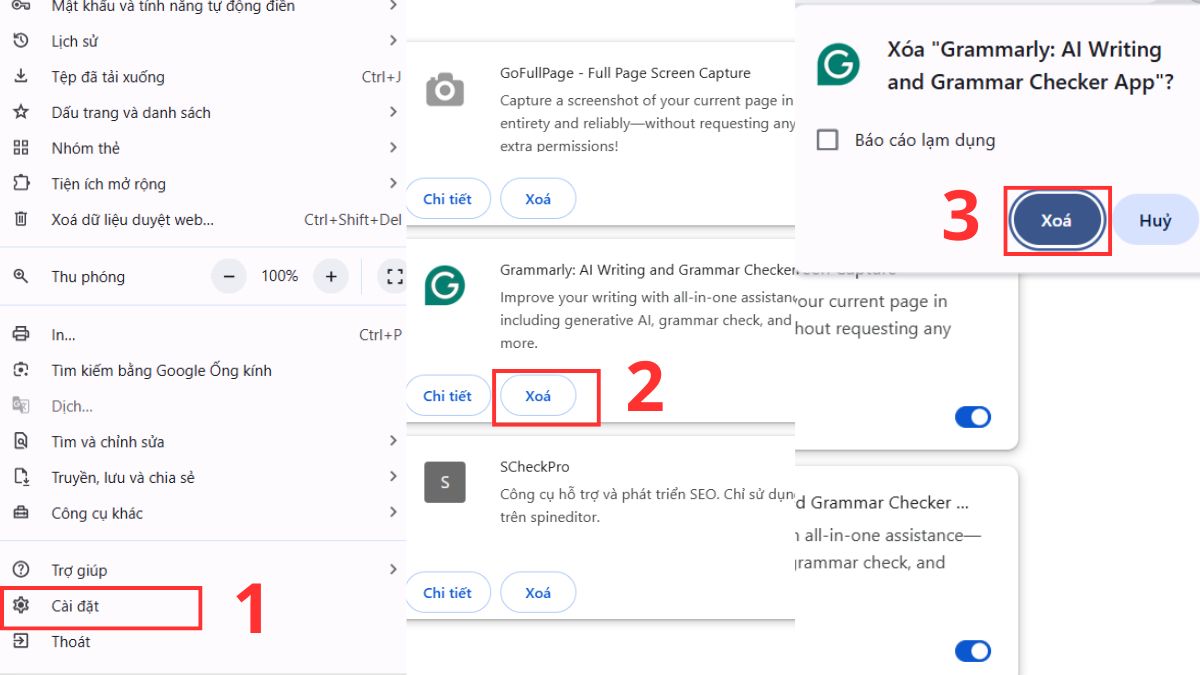Click the printer icon
Screen dimensions: 1200x675
pos(21,335)
